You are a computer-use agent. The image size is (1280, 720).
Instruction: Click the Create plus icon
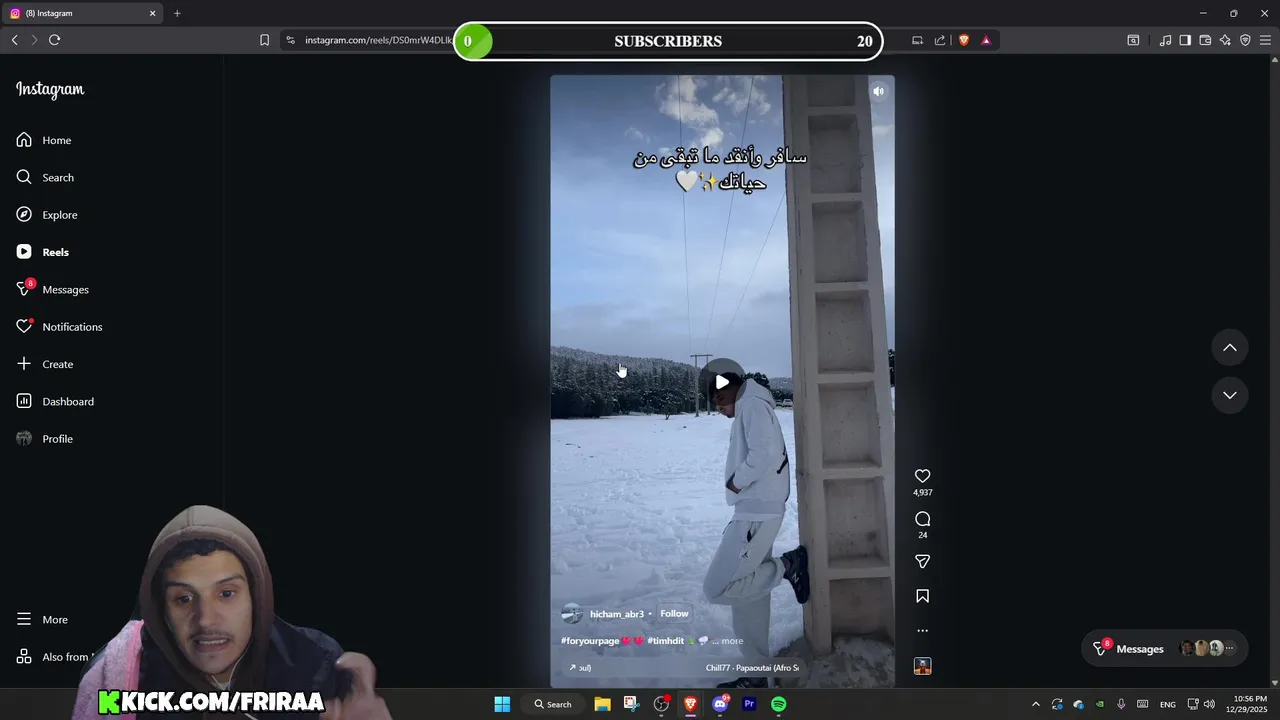[24, 364]
